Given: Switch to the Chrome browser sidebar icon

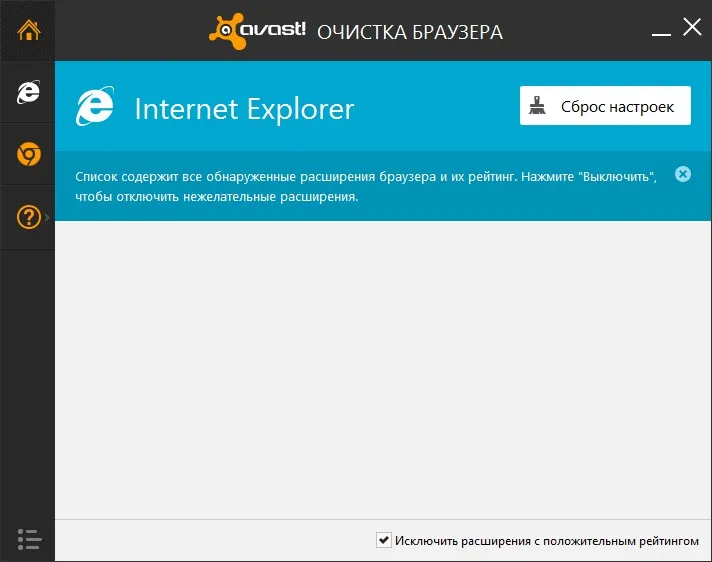Looking at the screenshot, I should [29, 154].
